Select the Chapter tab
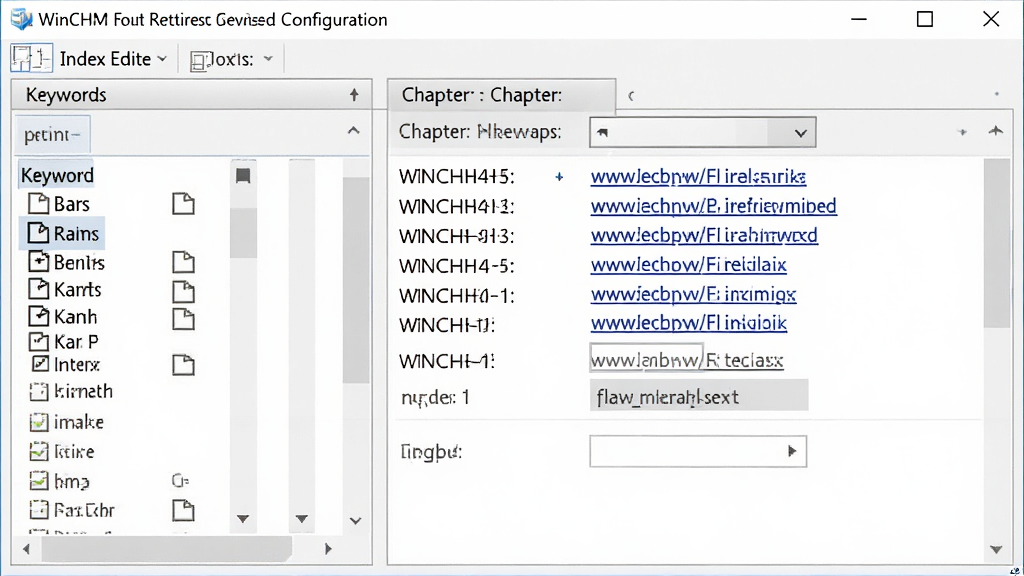Viewport: 1024px width, 576px height. (502, 95)
